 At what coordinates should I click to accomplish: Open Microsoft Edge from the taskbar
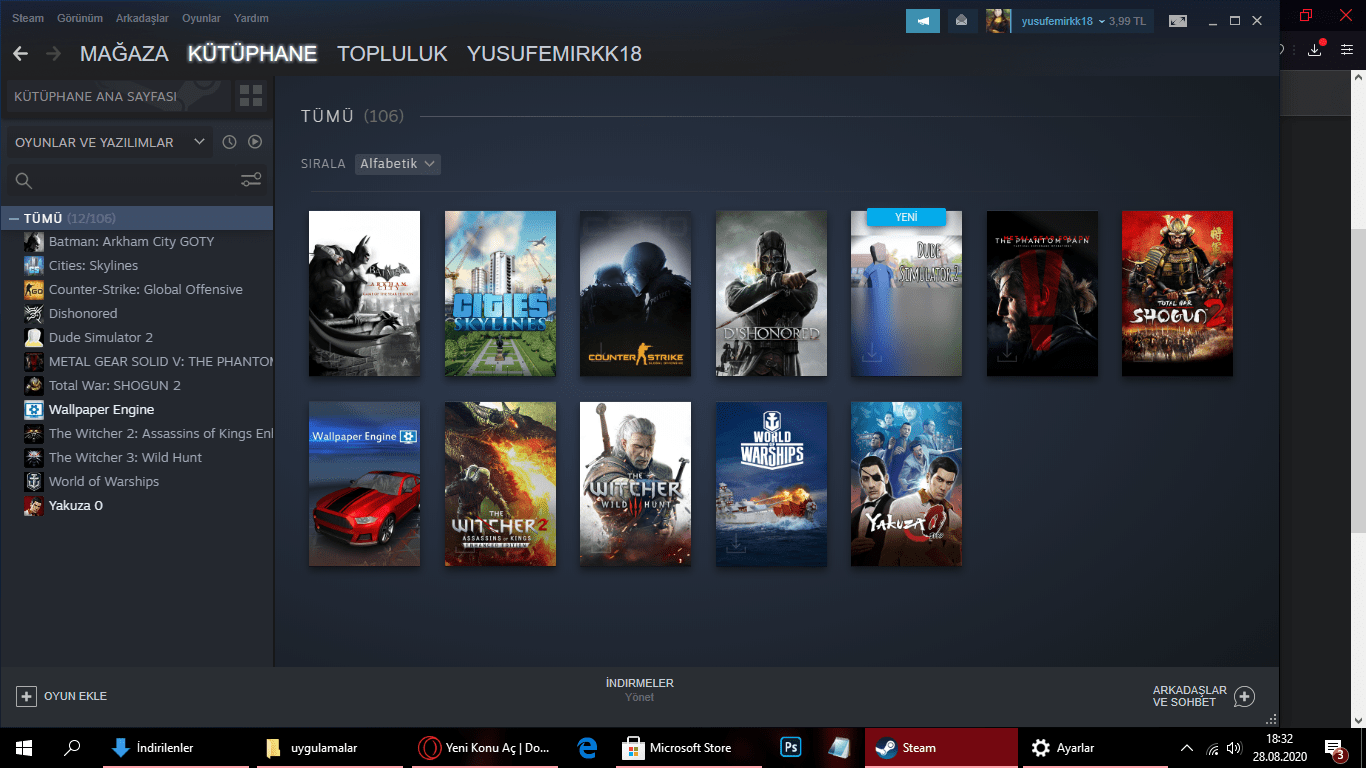pyautogui.click(x=587, y=747)
